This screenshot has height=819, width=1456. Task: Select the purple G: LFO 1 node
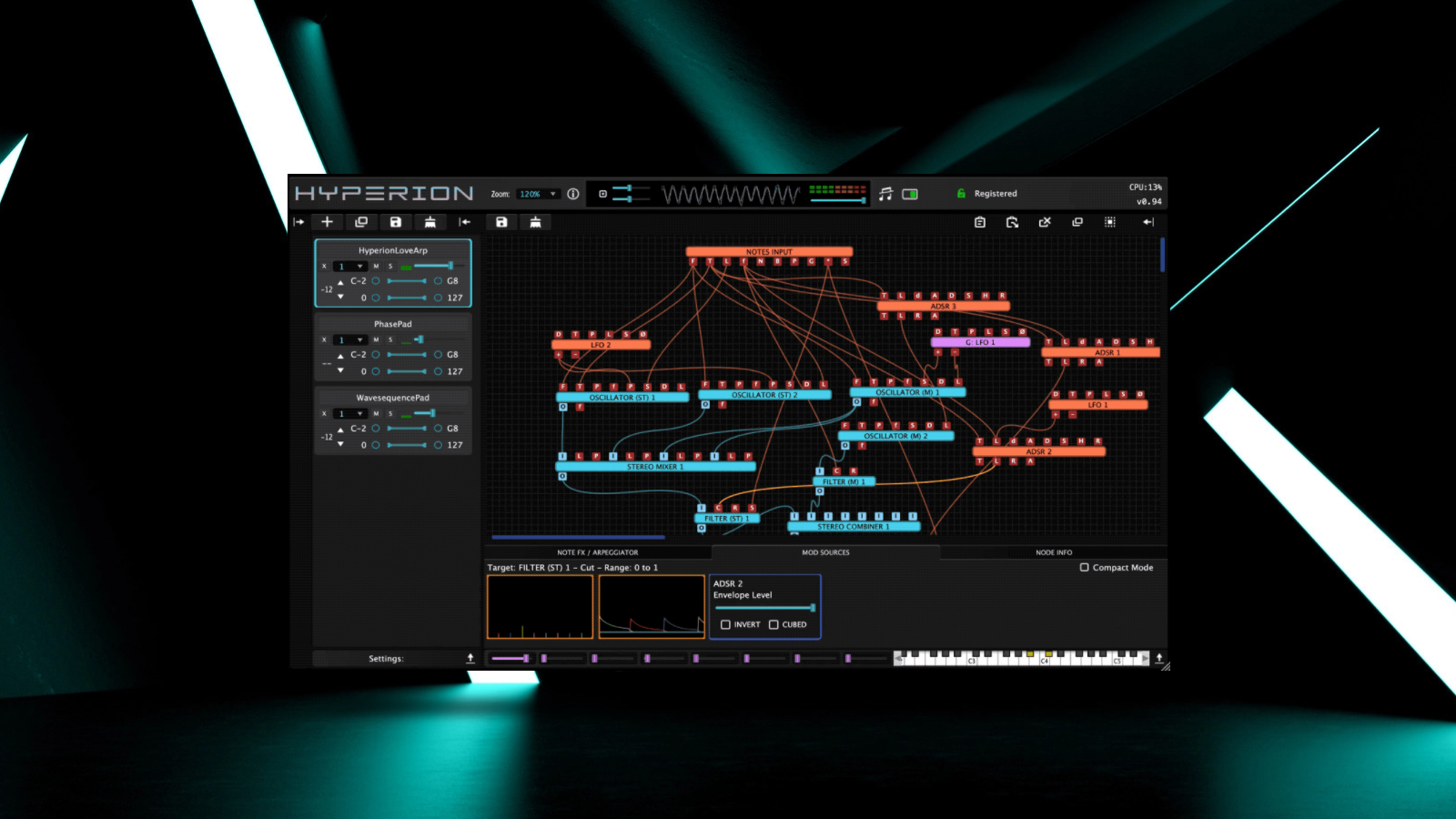point(980,342)
